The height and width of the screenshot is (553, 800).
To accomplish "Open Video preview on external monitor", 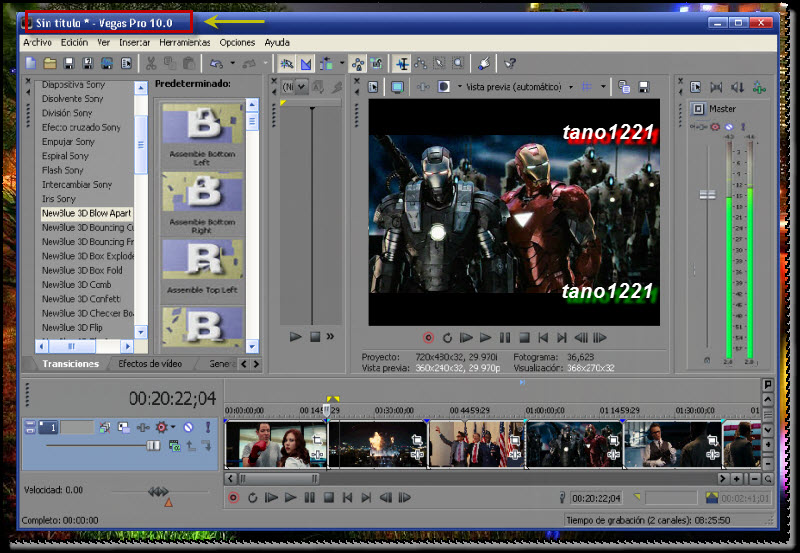I will (x=397, y=87).
